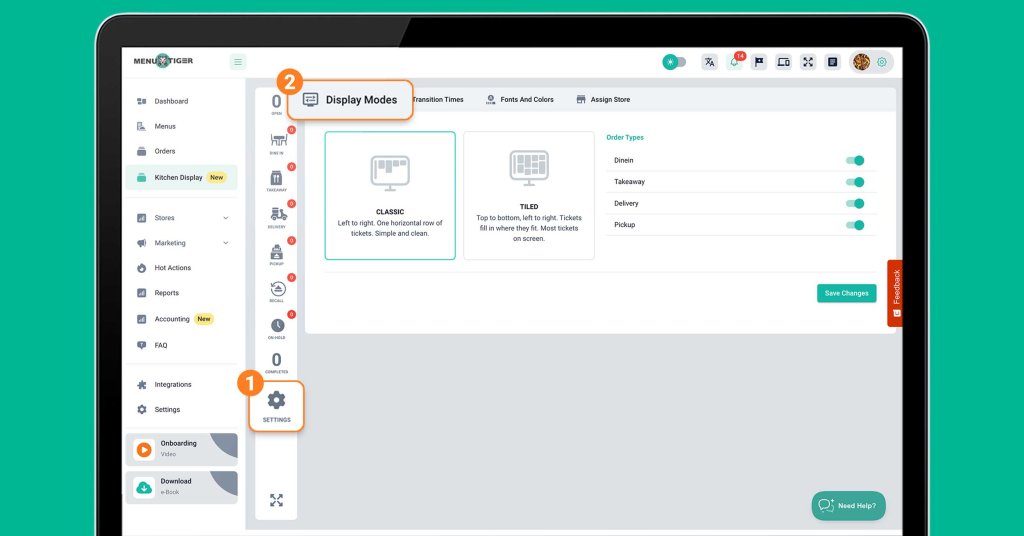1024x536 pixels.
Task: Click the Save Changes button
Action: coord(846,293)
